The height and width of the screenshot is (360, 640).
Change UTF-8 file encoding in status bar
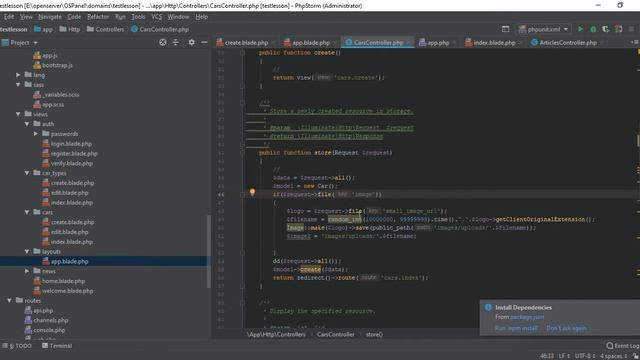[585, 356]
